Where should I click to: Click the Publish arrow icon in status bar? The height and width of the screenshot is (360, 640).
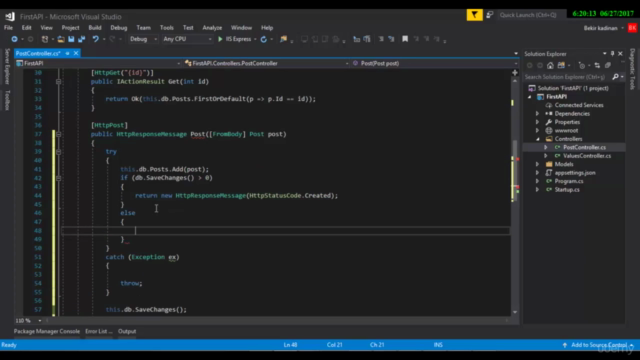[x=564, y=345]
